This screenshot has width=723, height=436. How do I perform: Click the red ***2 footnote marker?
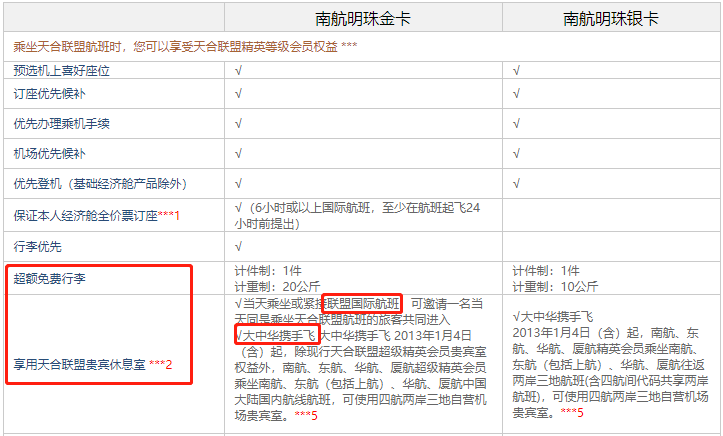[x=160, y=365]
